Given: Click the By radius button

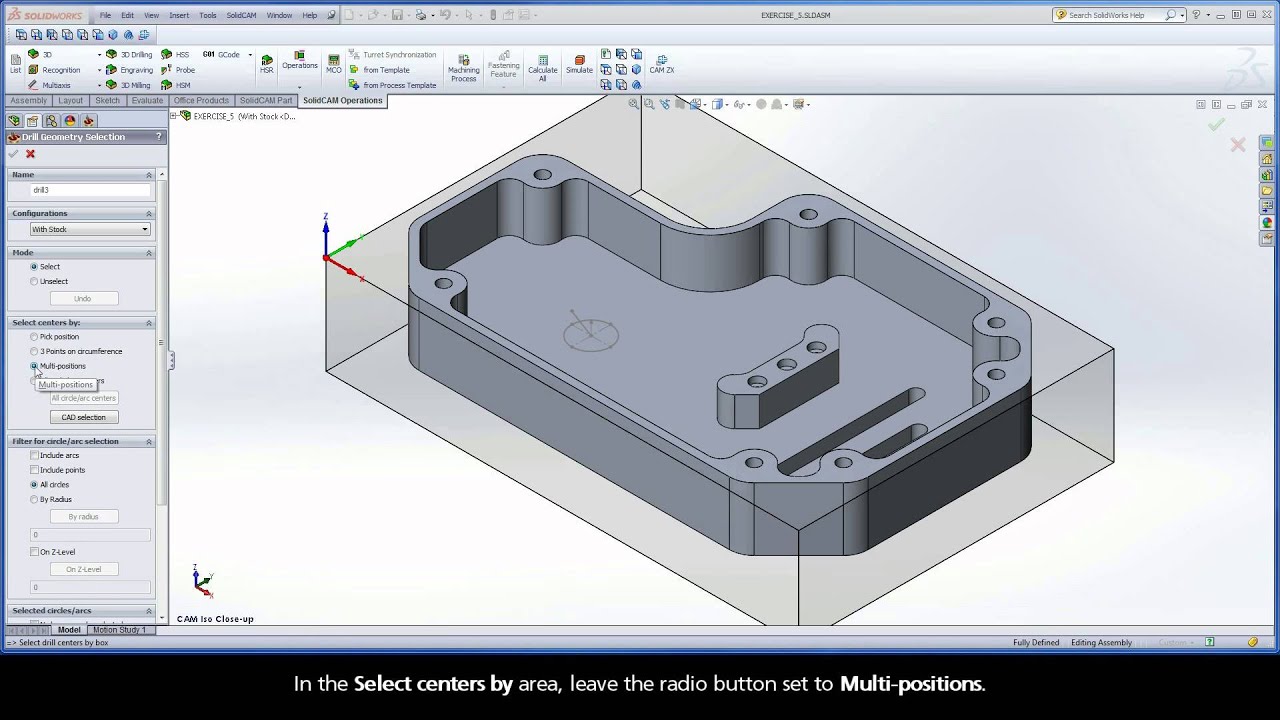Looking at the screenshot, I should pos(83,517).
